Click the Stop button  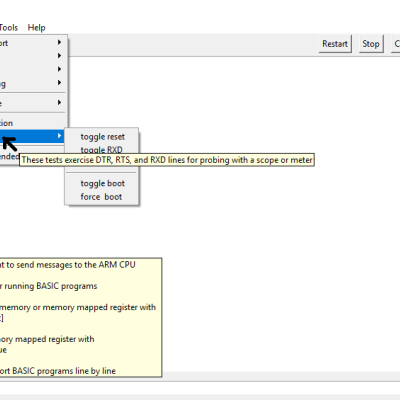tap(371, 44)
